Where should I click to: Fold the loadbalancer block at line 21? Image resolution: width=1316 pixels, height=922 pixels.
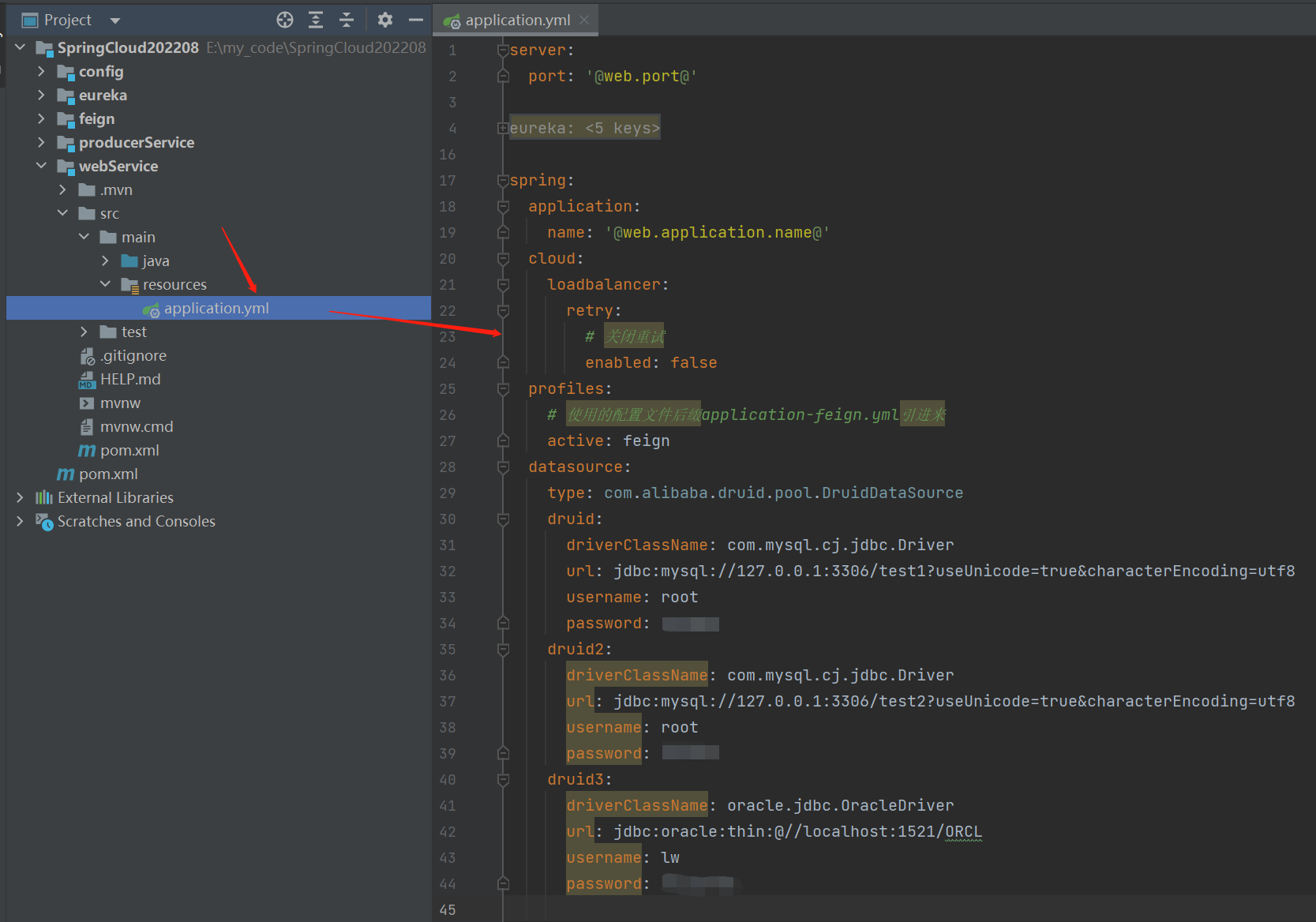(x=503, y=284)
